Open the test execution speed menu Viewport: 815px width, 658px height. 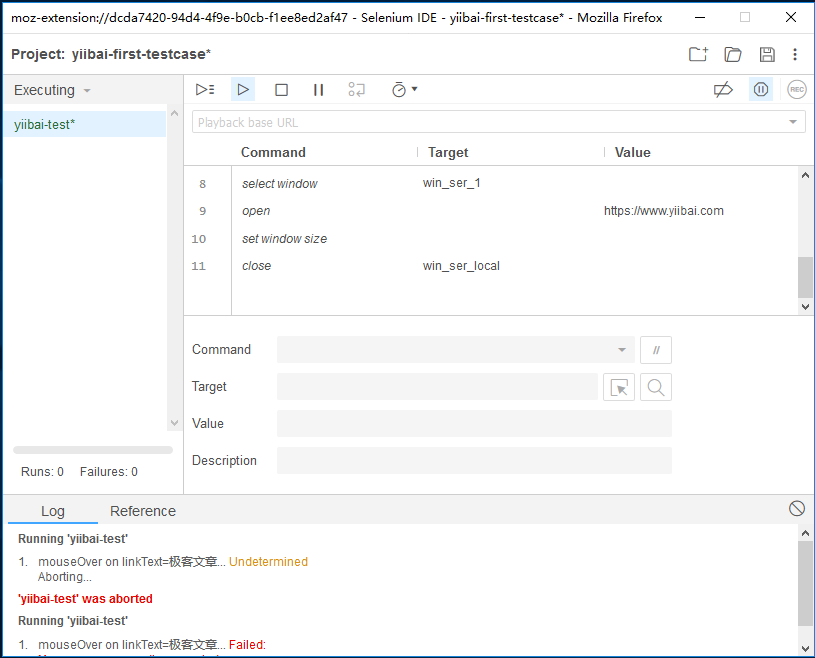point(404,90)
